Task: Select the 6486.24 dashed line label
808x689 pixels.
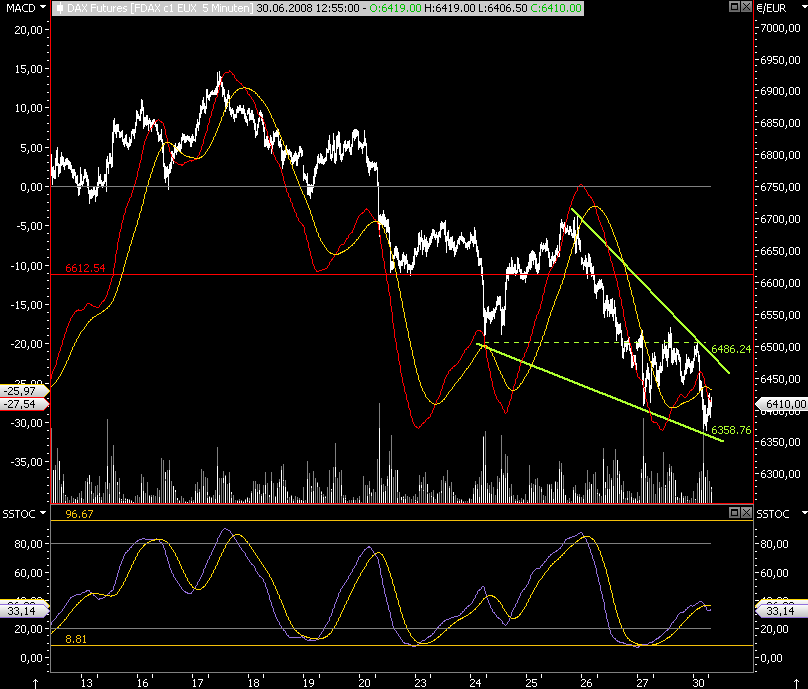Action: pos(731,349)
